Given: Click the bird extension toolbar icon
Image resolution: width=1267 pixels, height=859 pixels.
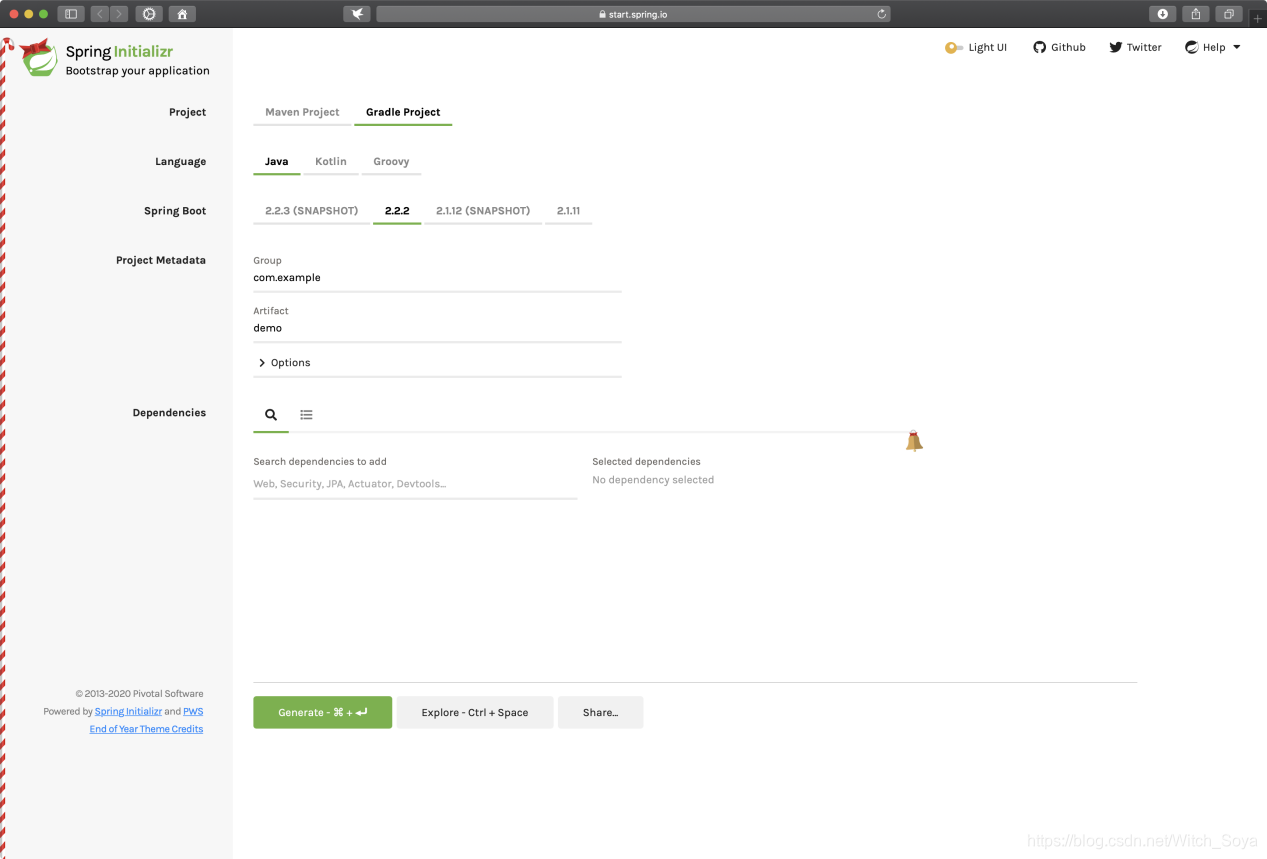Looking at the screenshot, I should click(x=357, y=14).
